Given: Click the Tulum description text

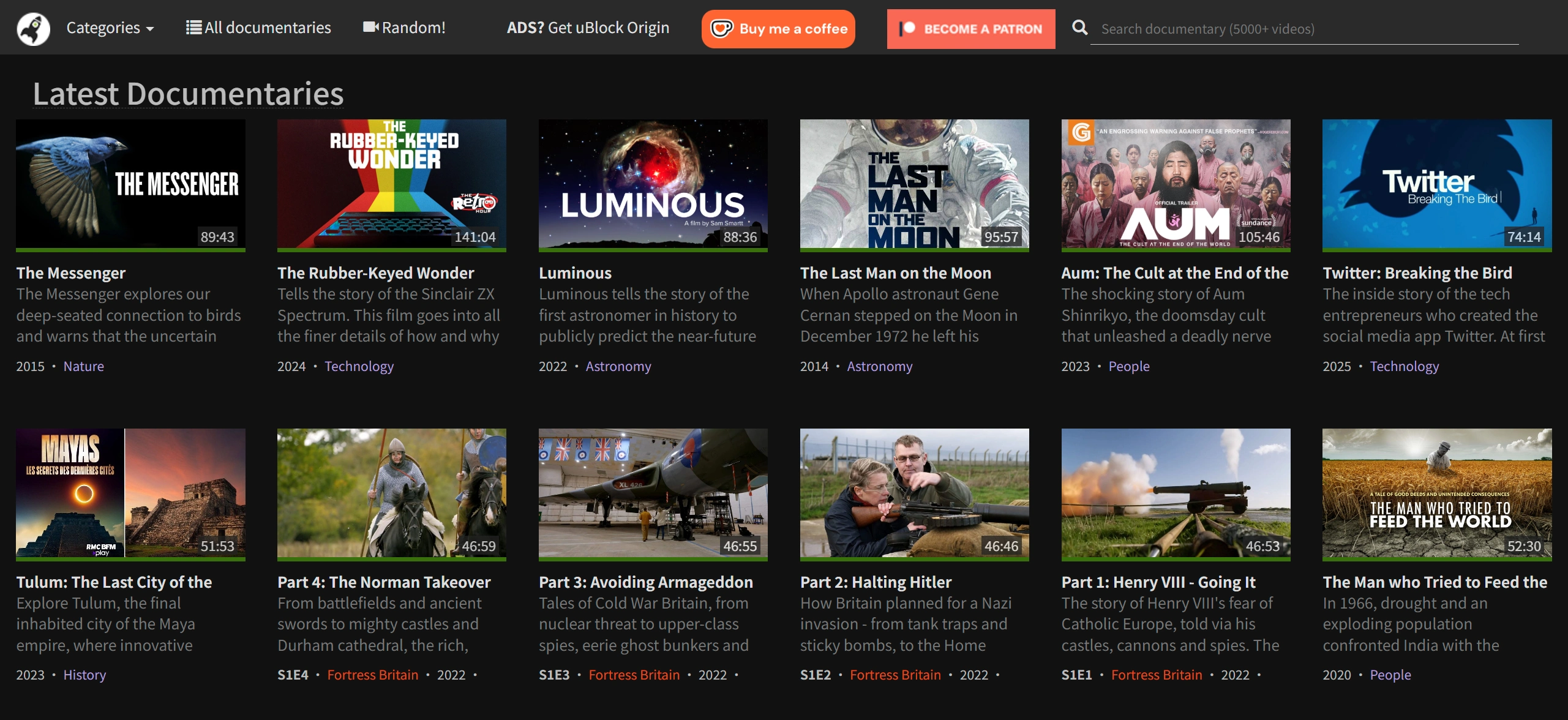Looking at the screenshot, I should pyautogui.click(x=105, y=624).
